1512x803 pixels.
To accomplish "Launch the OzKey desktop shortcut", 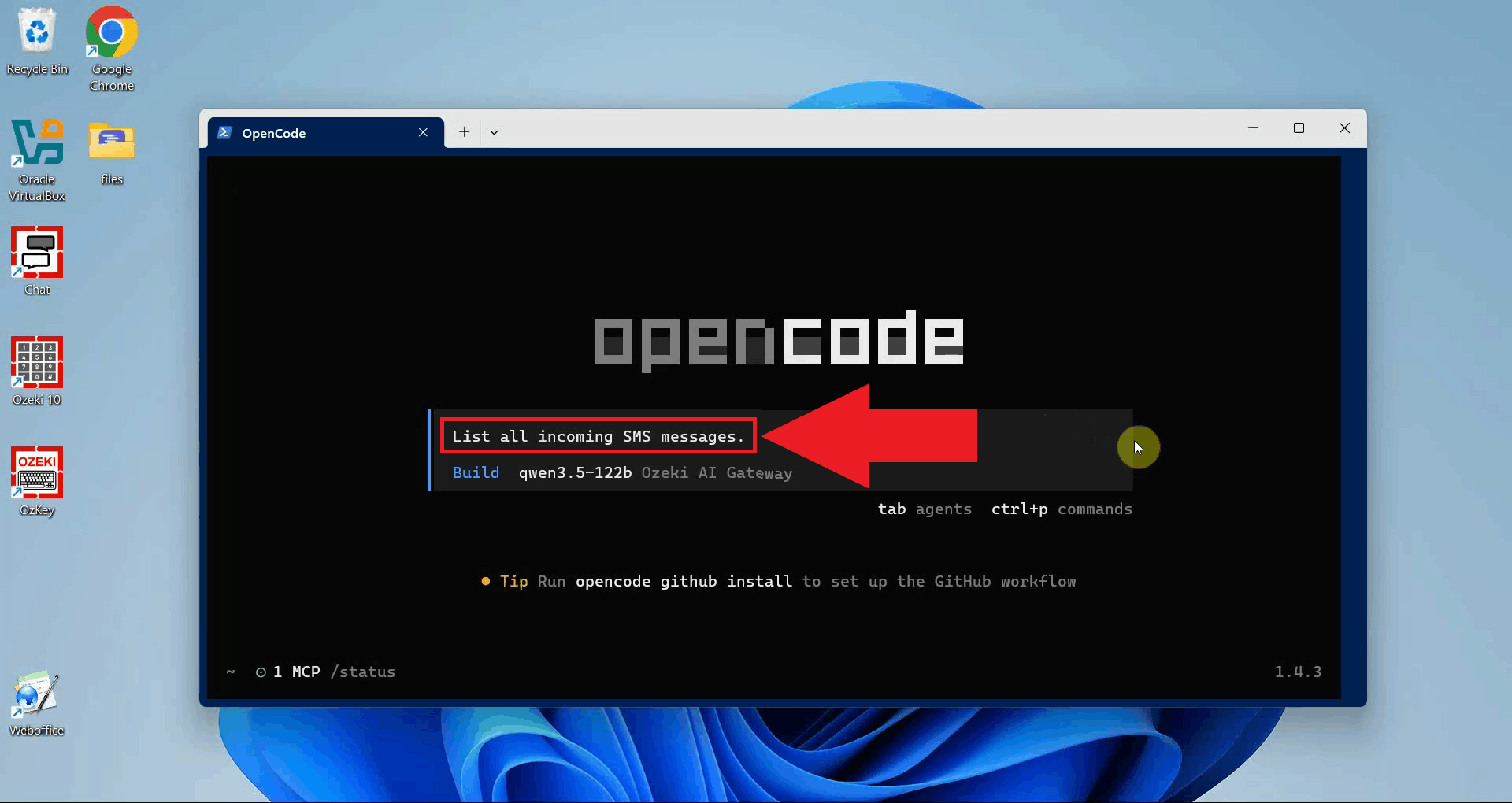I will pos(37,481).
